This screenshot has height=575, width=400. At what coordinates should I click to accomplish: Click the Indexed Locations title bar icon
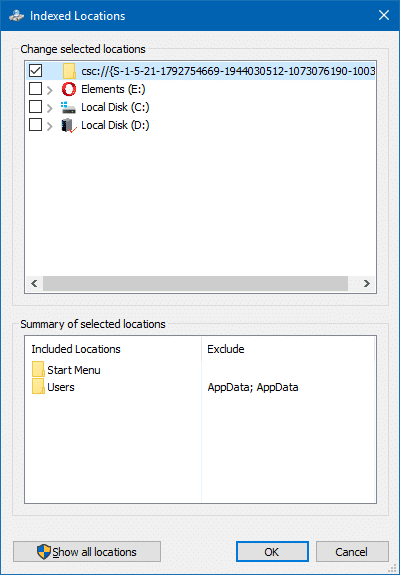click(x=16, y=16)
